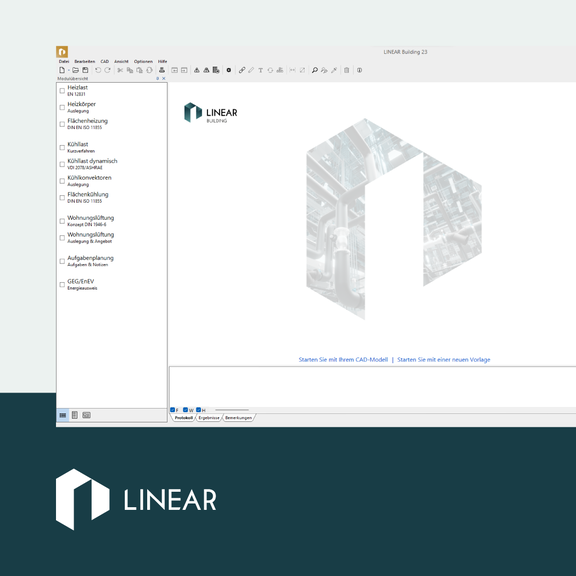Screen dimensions: 576x576
Task: Open the Datei menu
Action: 64,61
